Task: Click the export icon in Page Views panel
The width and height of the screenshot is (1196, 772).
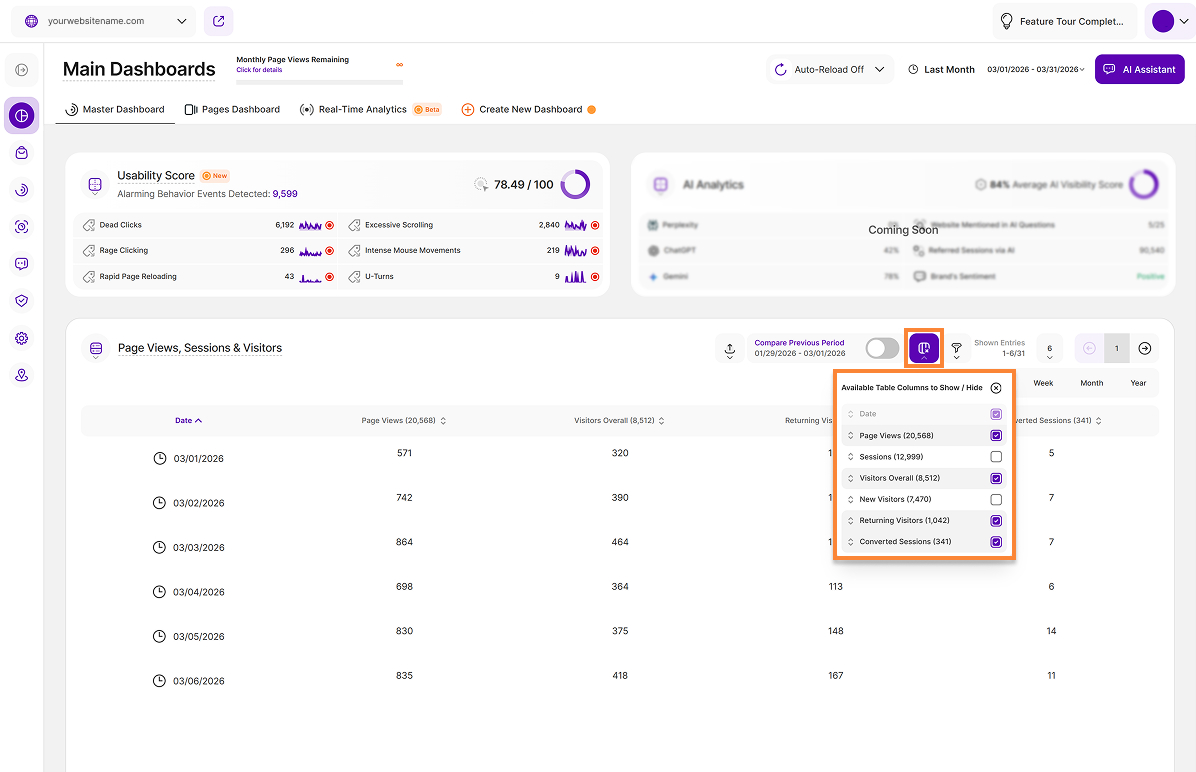Action: 730,348
